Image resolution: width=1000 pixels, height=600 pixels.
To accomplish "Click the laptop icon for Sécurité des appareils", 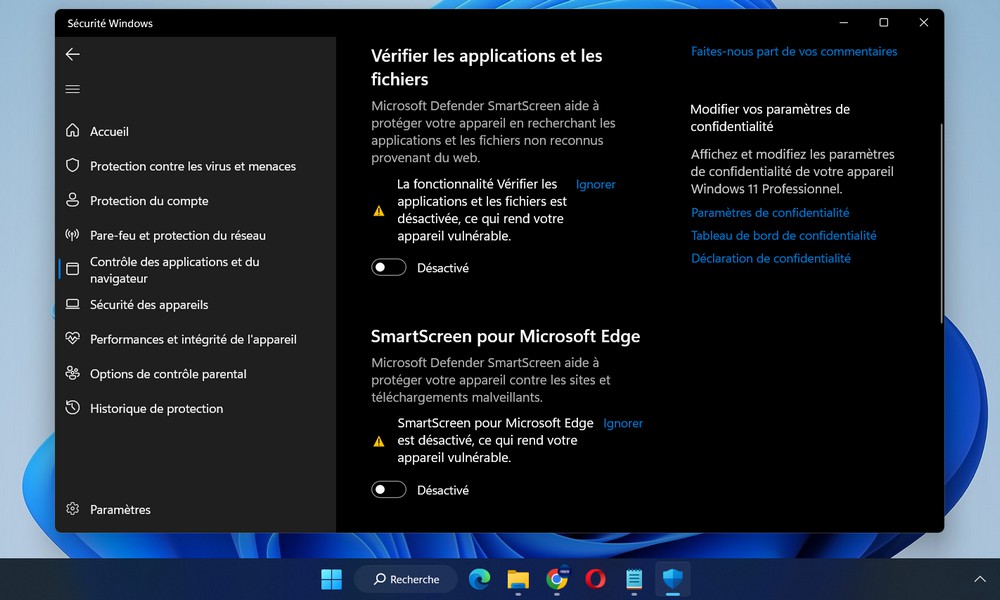I will click(73, 304).
